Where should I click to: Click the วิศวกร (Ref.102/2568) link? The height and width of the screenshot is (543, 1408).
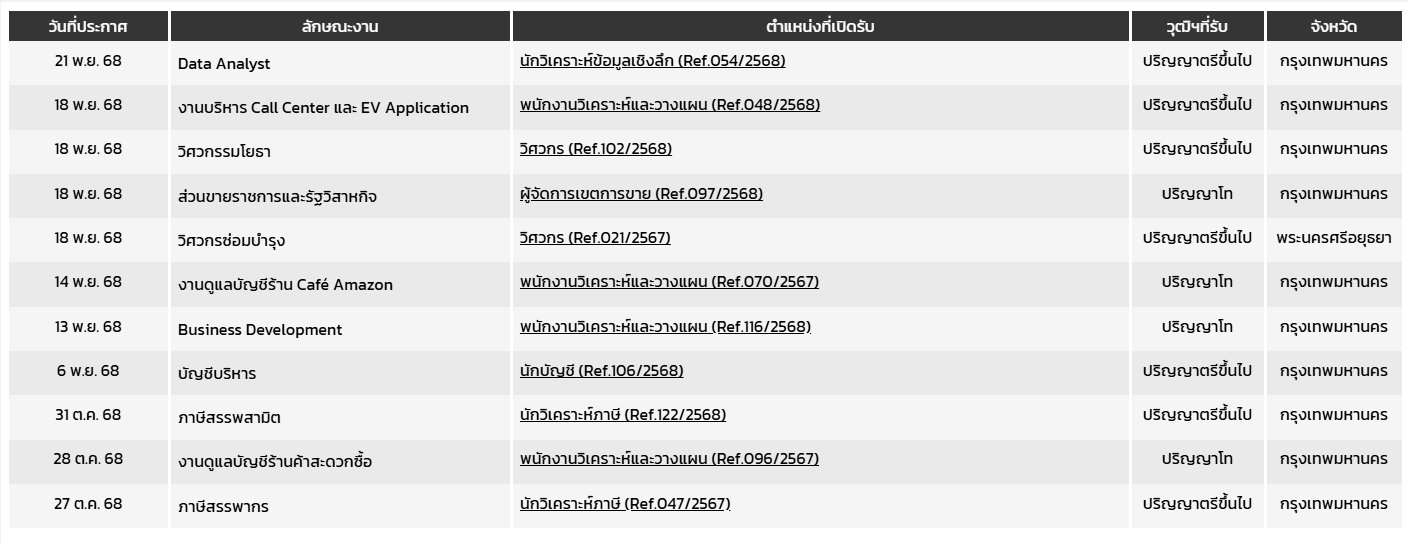(595, 149)
